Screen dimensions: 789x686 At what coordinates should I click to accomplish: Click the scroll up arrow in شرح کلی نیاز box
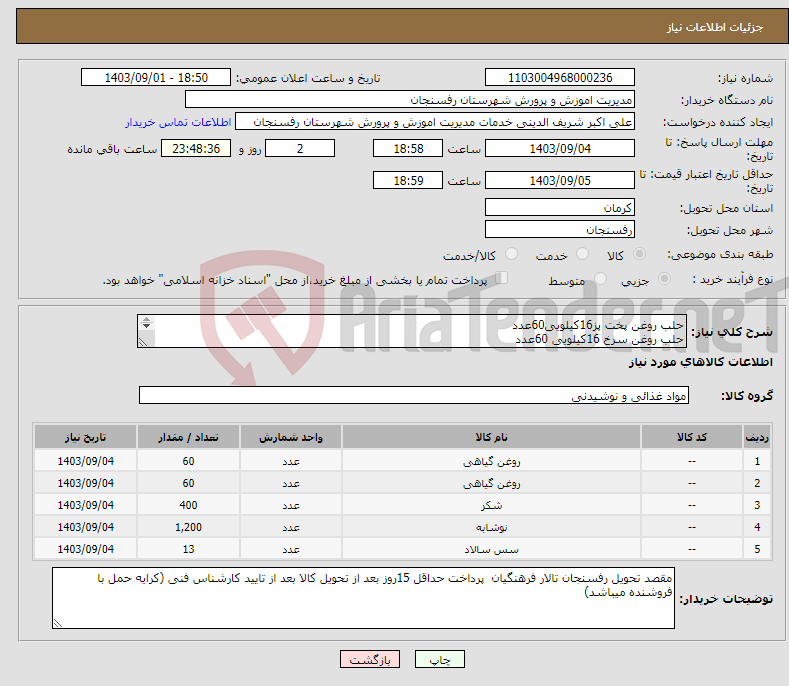[x=146, y=320]
